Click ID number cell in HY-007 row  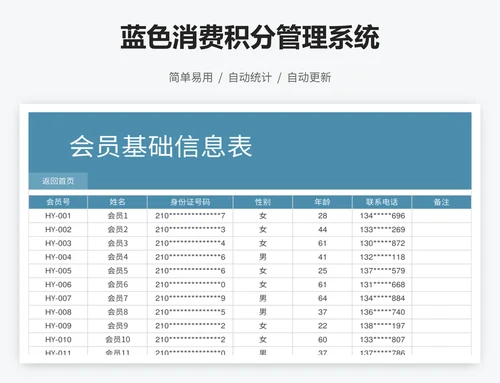click(x=190, y=298)
